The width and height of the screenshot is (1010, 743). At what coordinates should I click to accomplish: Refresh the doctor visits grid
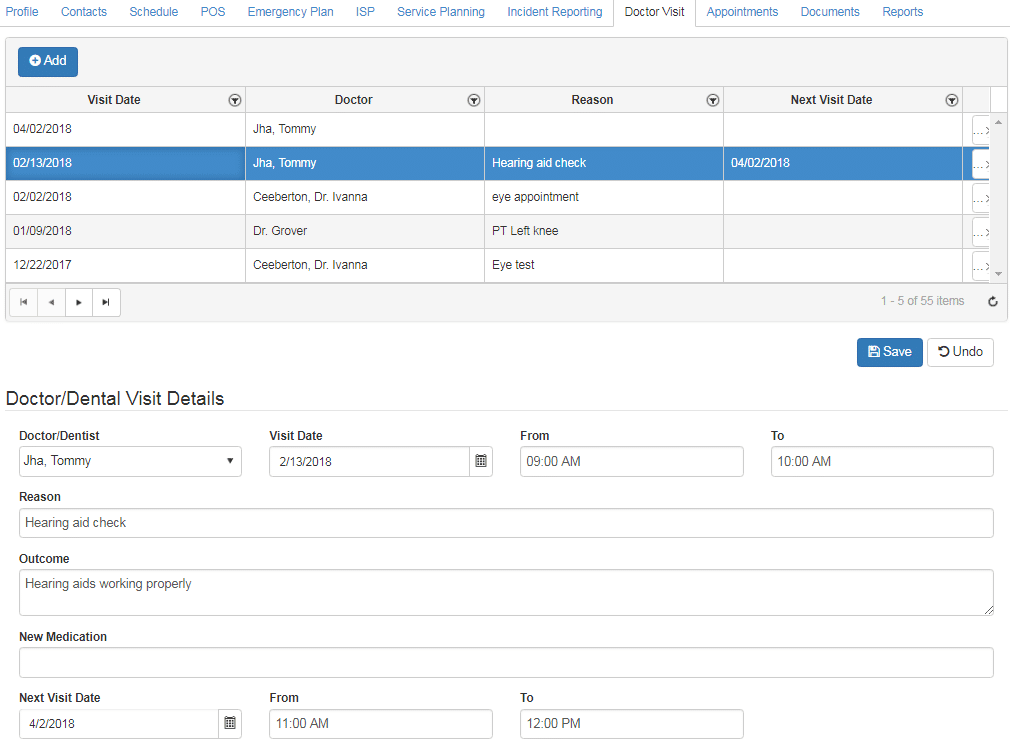click(x=992, y=302)
